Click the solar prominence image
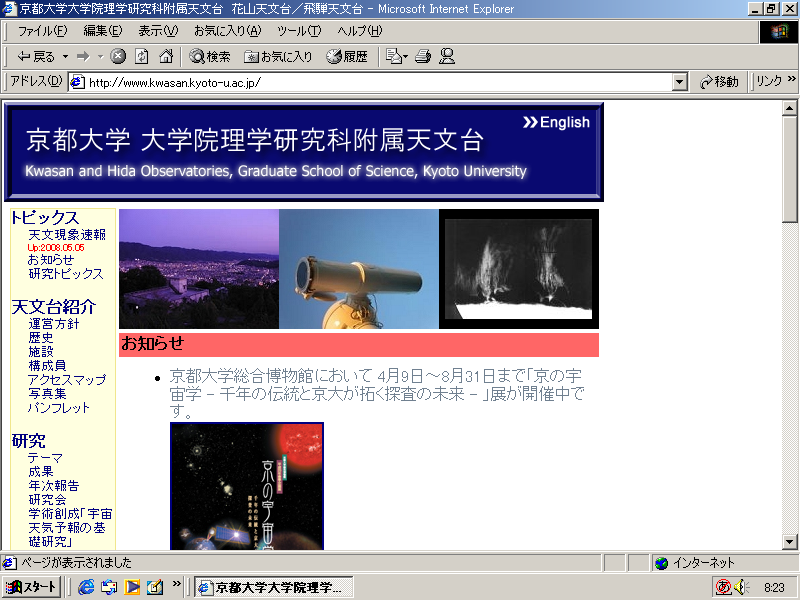800x600 pixels. coord(519,269)
